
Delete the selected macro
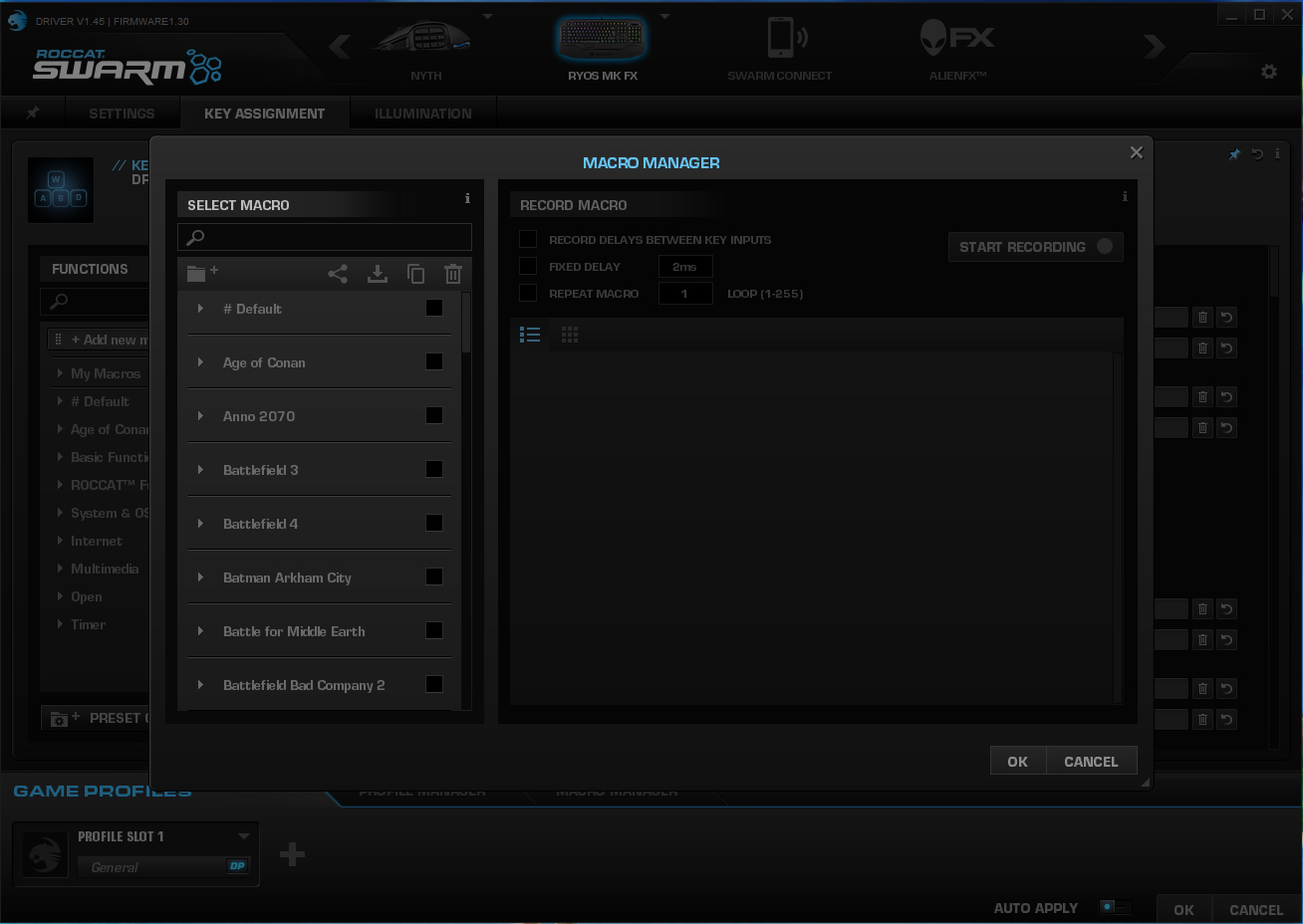tap(453, 274)
